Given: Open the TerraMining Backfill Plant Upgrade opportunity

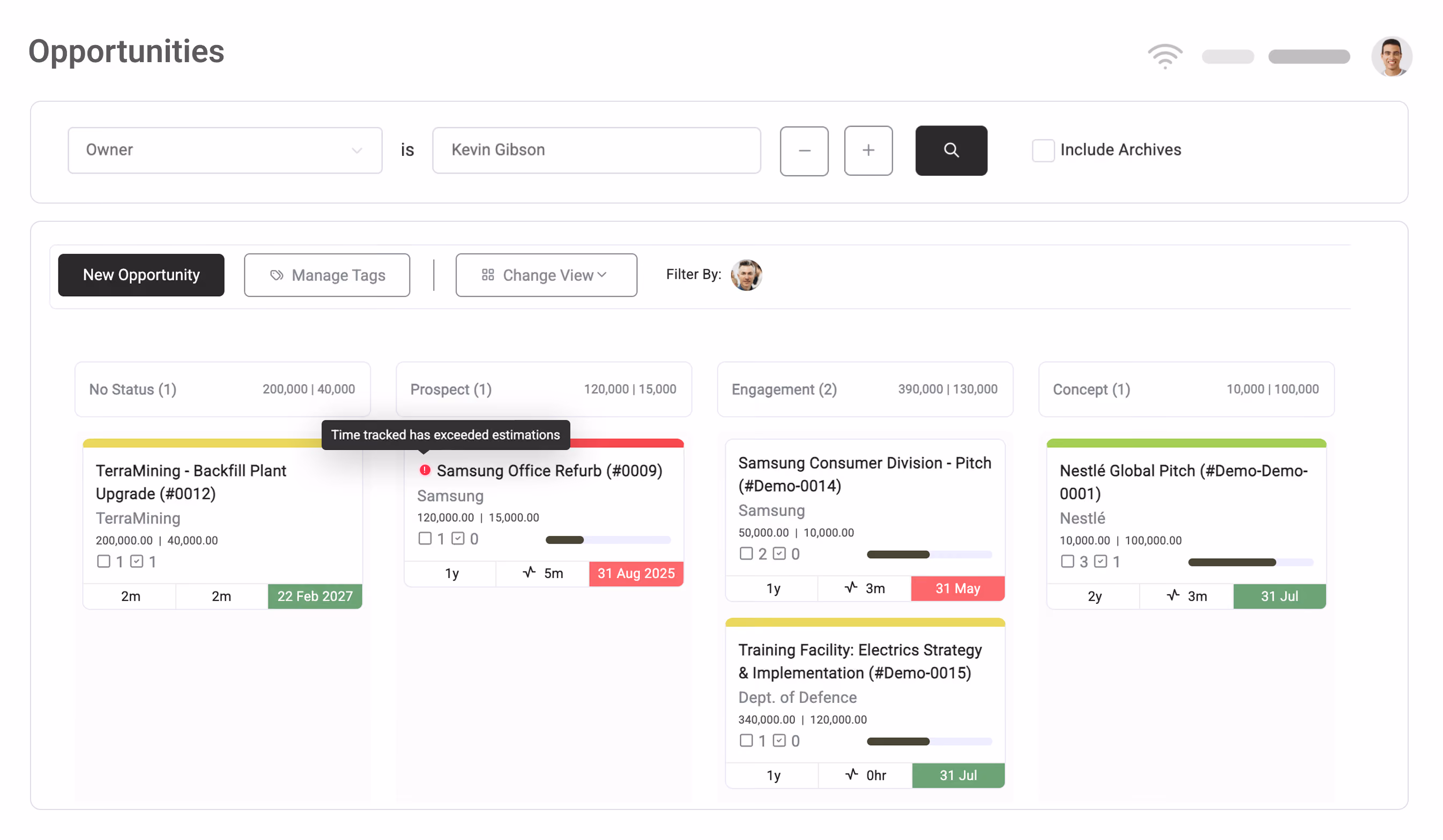Looking at the screenshot, I should pos(191,482).
